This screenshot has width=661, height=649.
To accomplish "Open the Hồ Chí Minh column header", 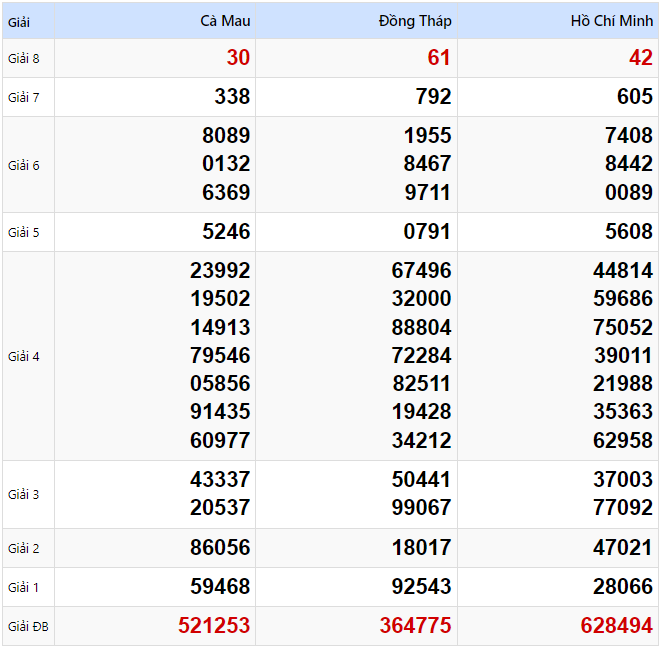I will coord(611,21).
